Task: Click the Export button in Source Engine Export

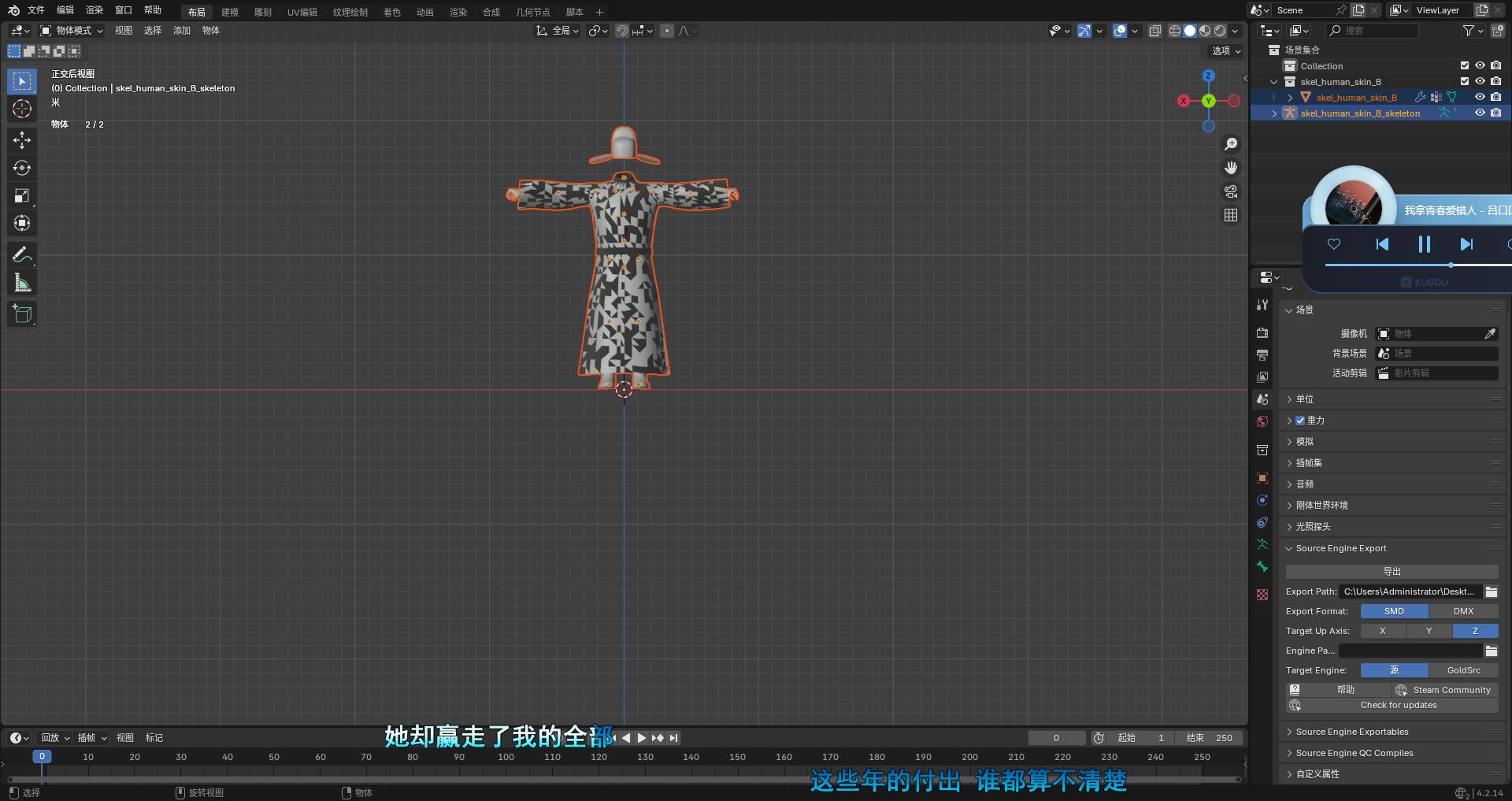Action: pyautogui.click(x=1392, y=572)
